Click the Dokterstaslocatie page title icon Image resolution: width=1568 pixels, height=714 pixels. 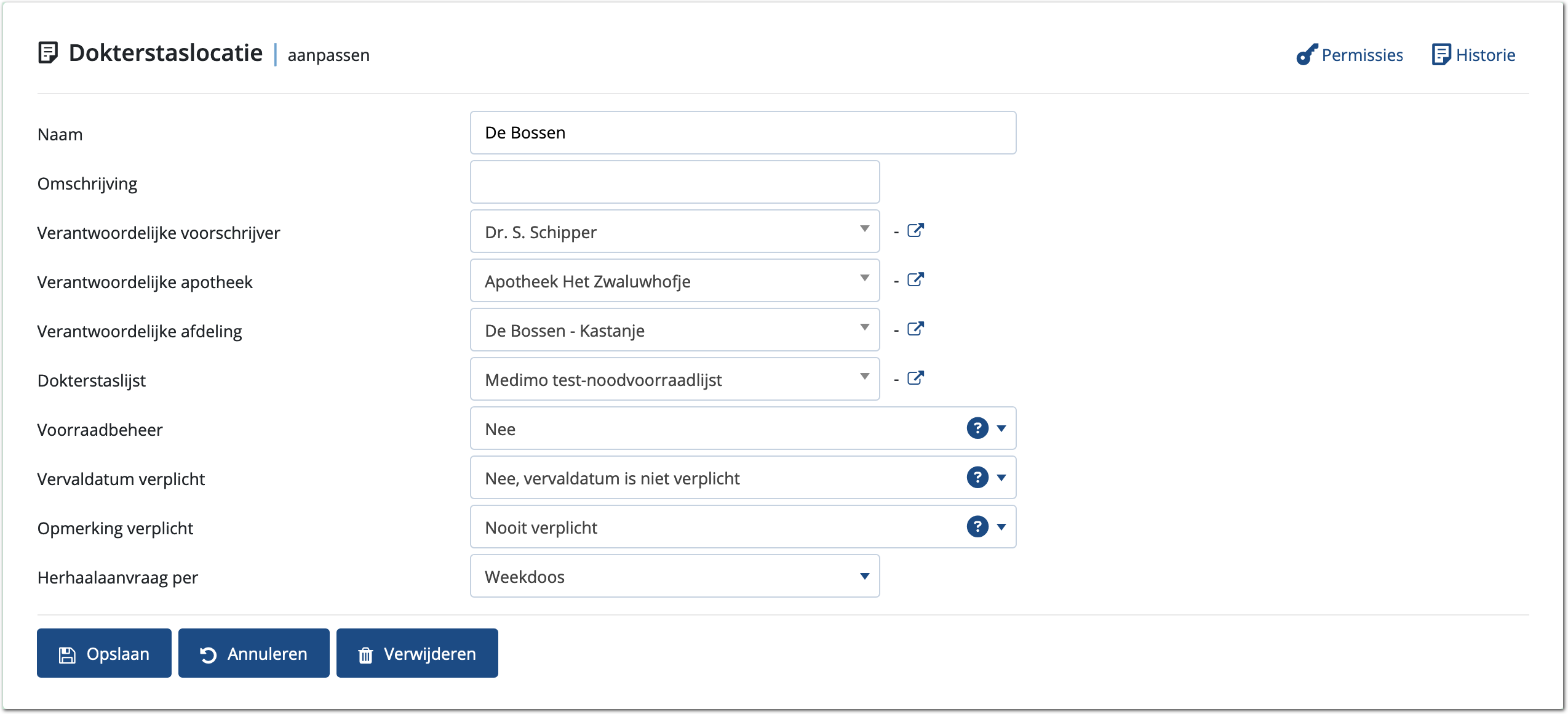coord(48,53)
